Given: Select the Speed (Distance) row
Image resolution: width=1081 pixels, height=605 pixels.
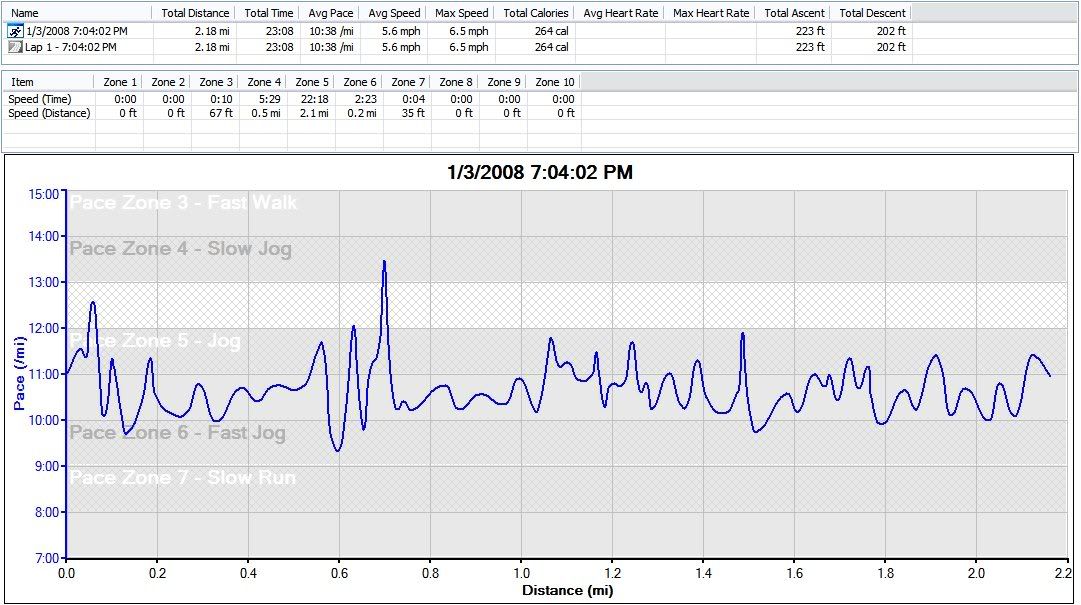Looking at the screenshot, I should pos(49,113).
